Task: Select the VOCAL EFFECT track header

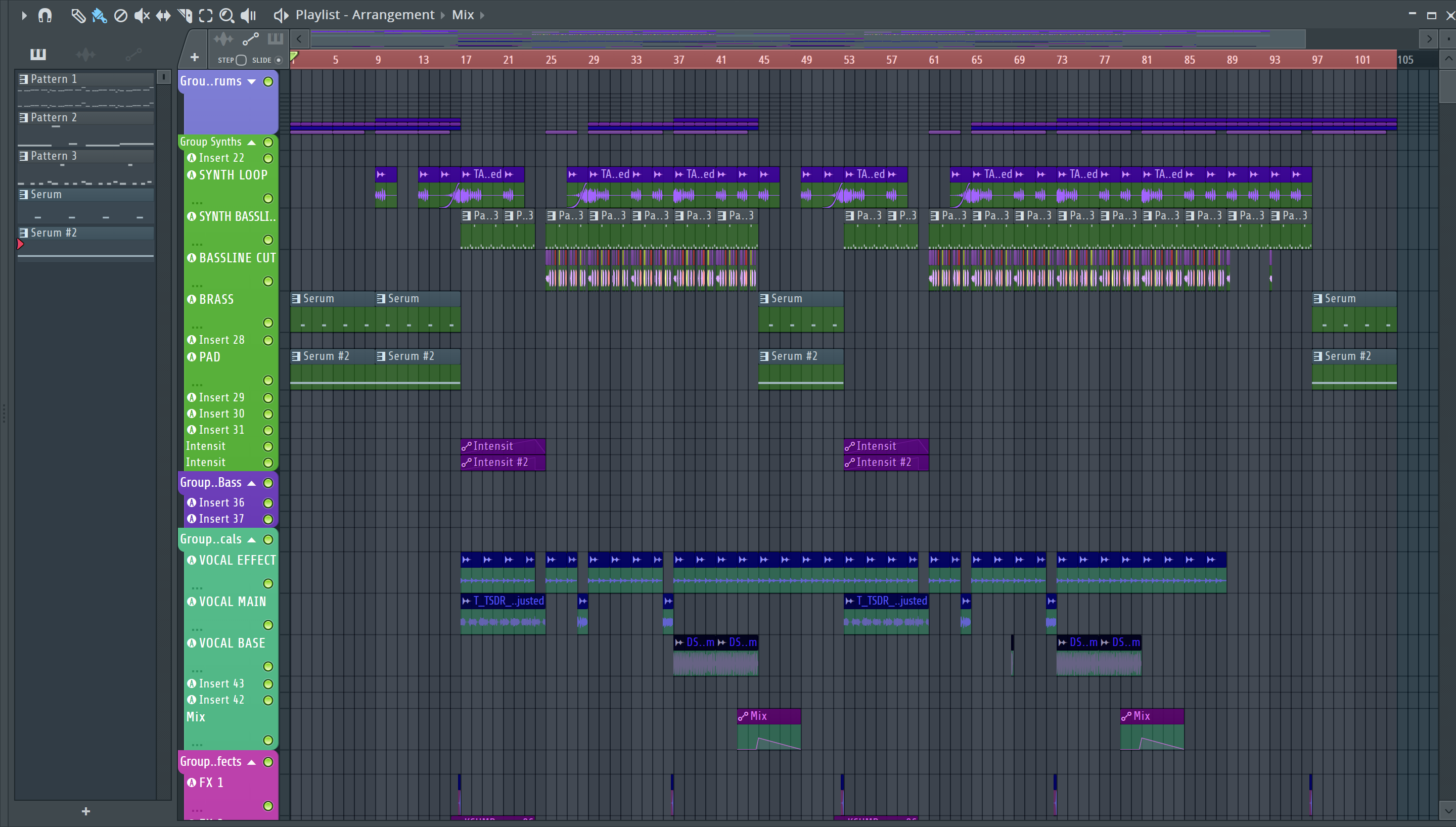Action: tap(231, 572)
